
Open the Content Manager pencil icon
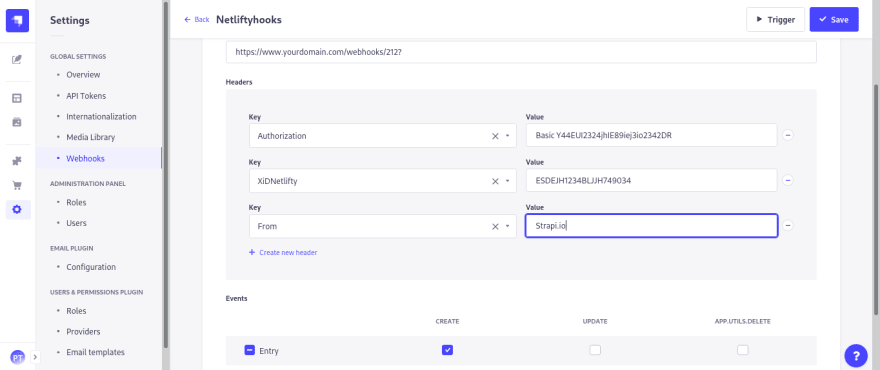[x=17, y=60]
